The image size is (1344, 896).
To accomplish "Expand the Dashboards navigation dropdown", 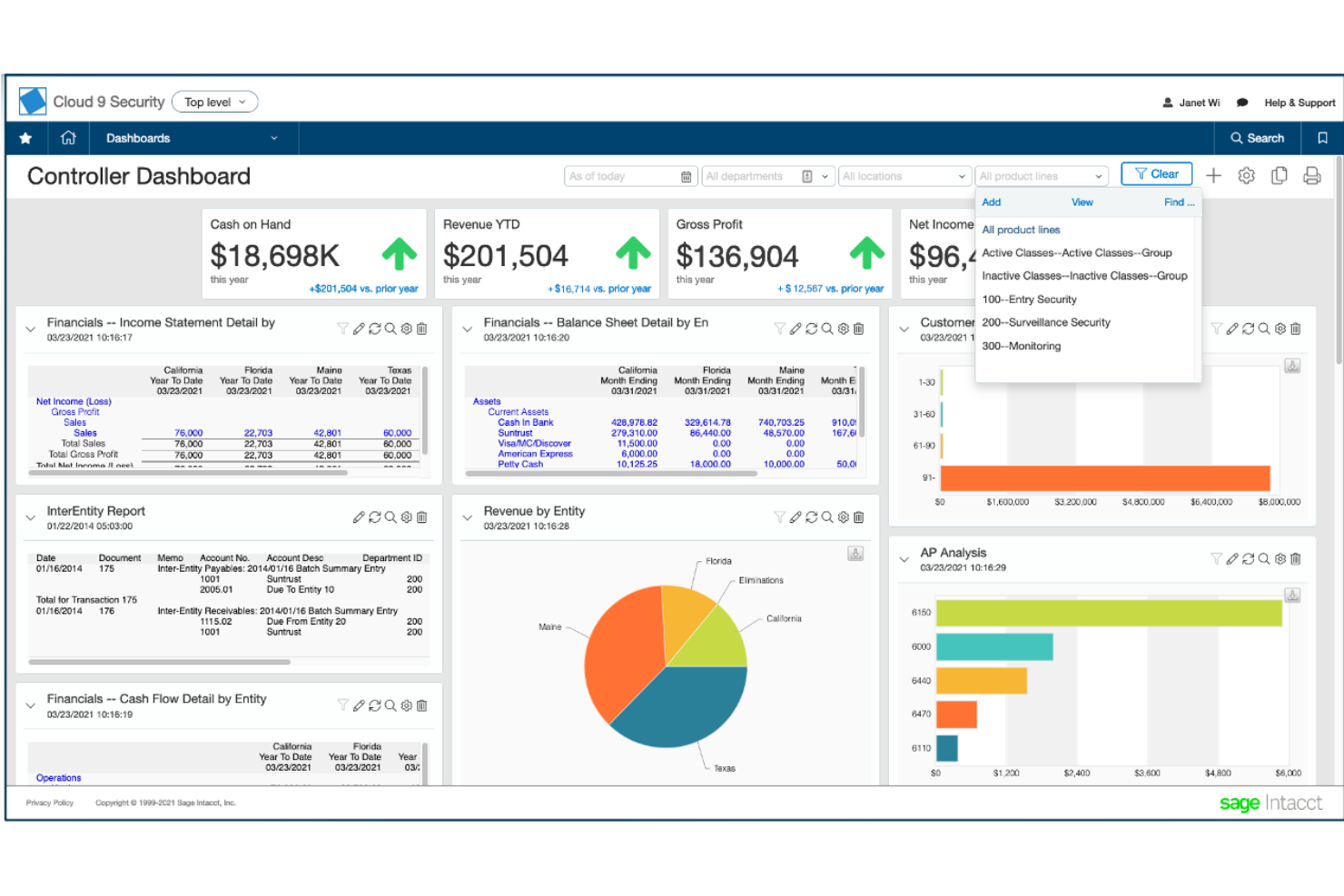I will pos(274,137).
